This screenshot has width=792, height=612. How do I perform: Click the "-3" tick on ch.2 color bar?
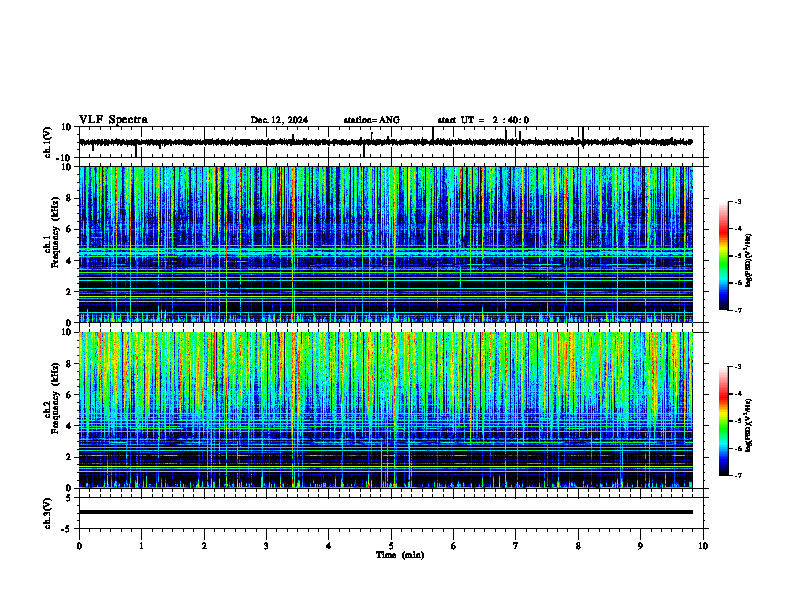[x=738, y=367]
